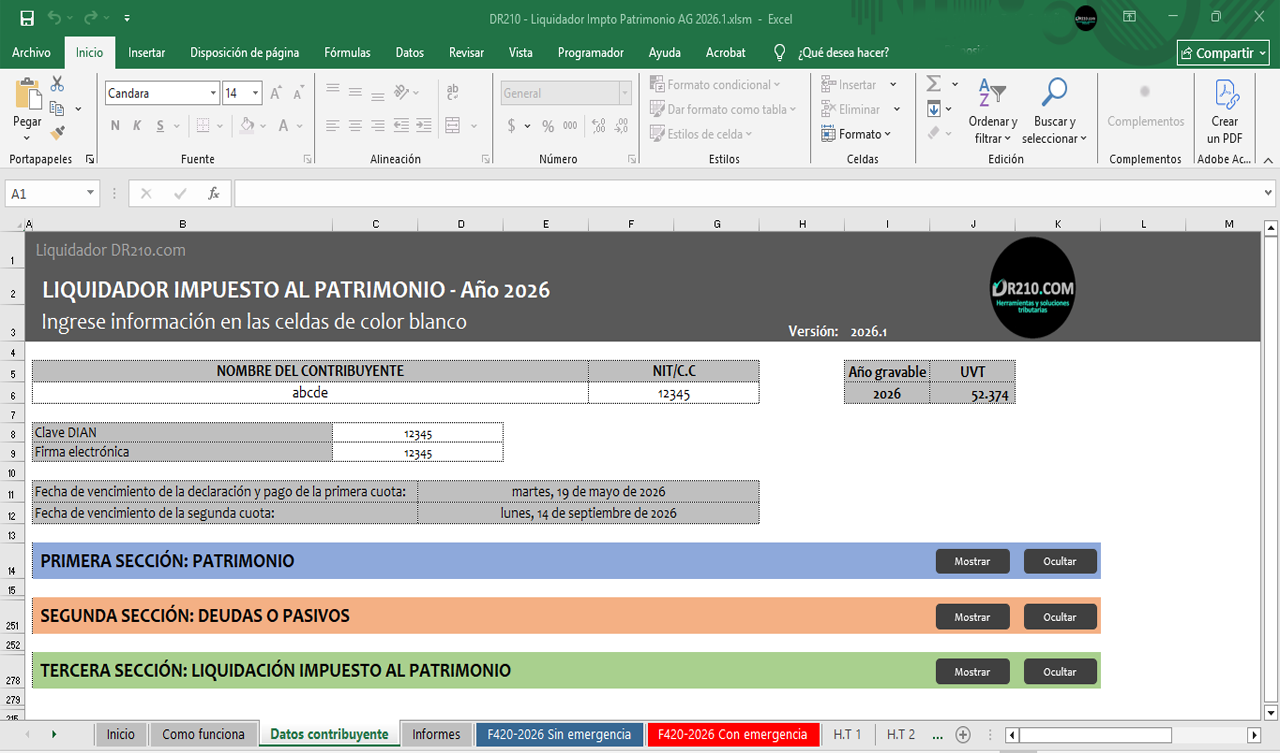Select the Format Painter brush icon
Viewport: 1280px width, 753px height.
57,132
